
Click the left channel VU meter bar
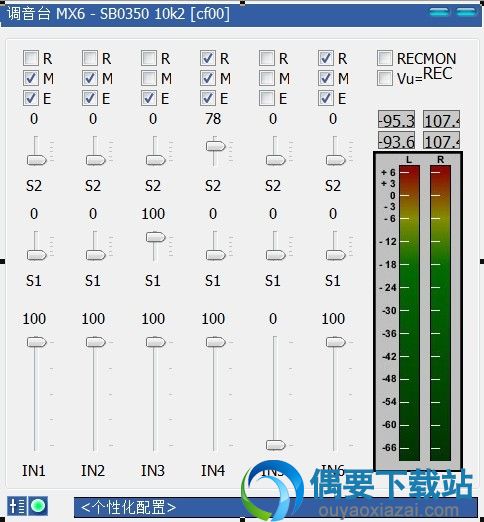click(409, 313)
